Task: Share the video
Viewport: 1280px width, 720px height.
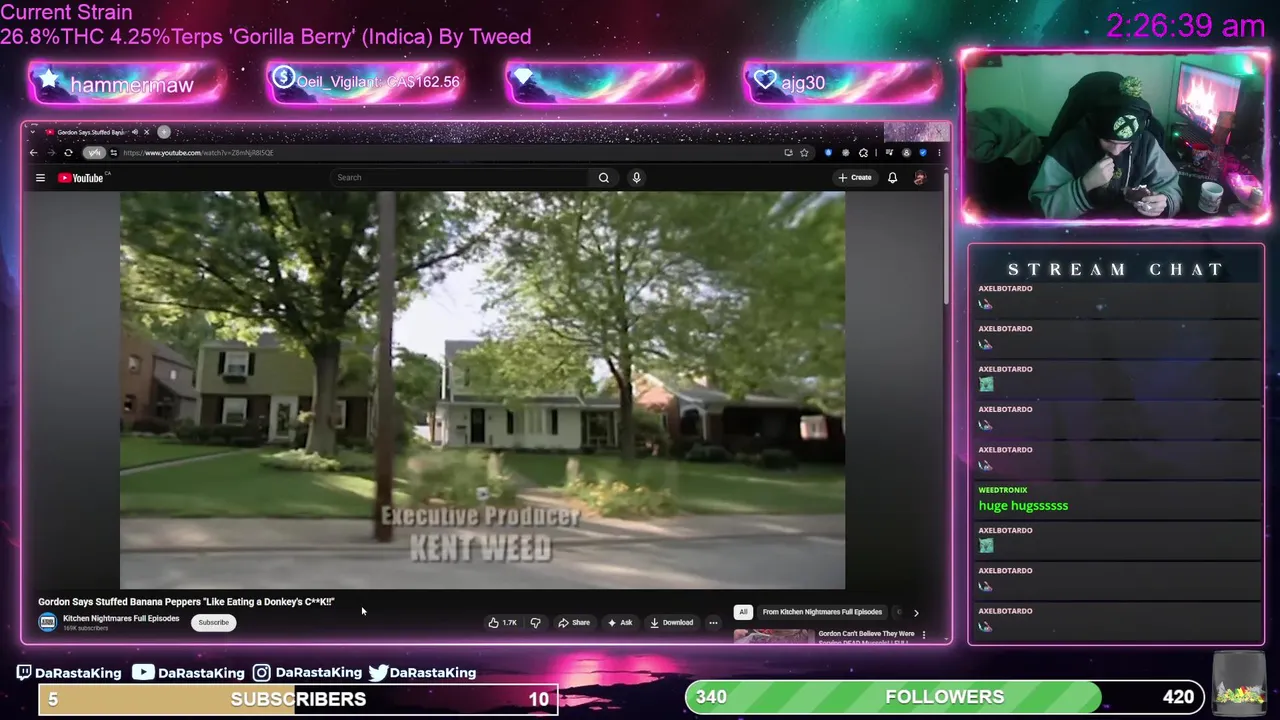Action: pos(574,623)
